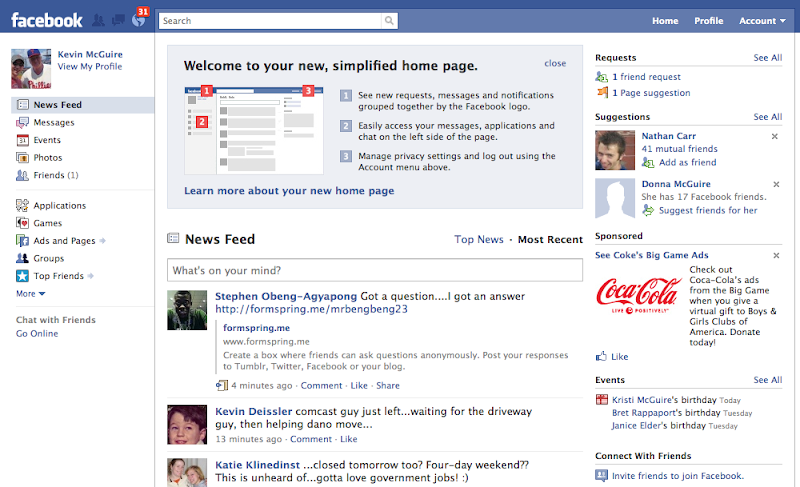
Task: Click See Coke's Big Game Ads title
Action: (x=652, y=255)
